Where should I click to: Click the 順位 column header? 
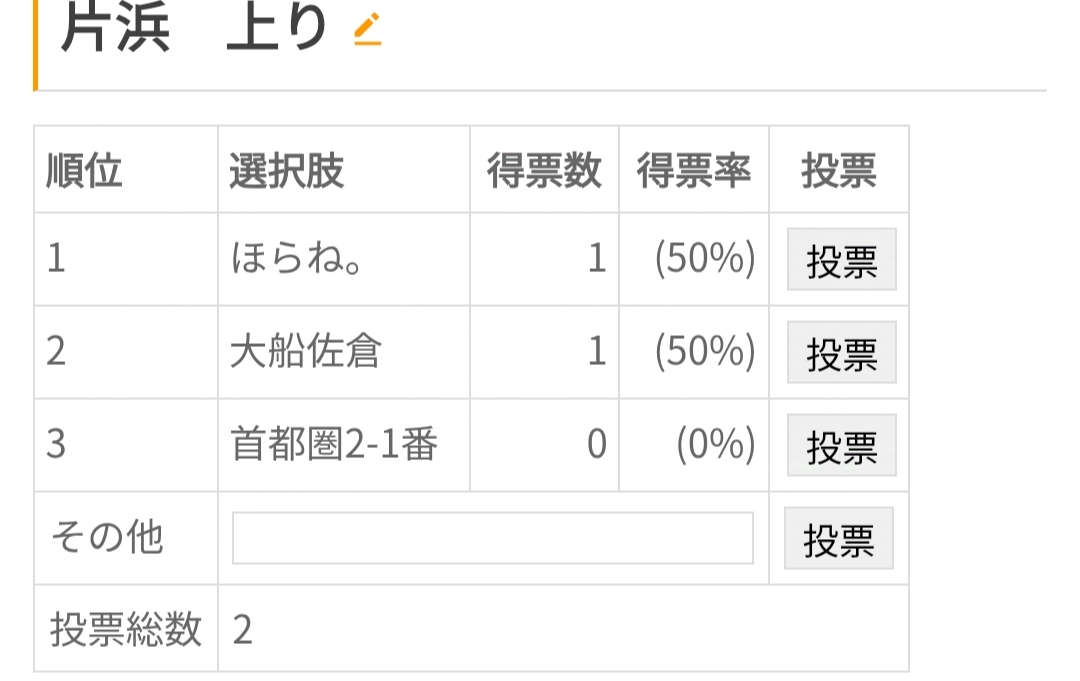pos(84,170)
